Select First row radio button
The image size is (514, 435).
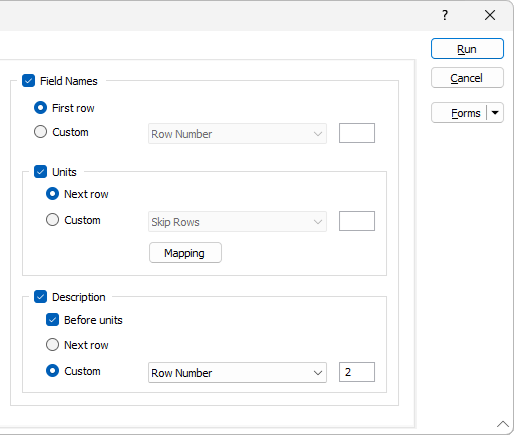pos(40,108)
